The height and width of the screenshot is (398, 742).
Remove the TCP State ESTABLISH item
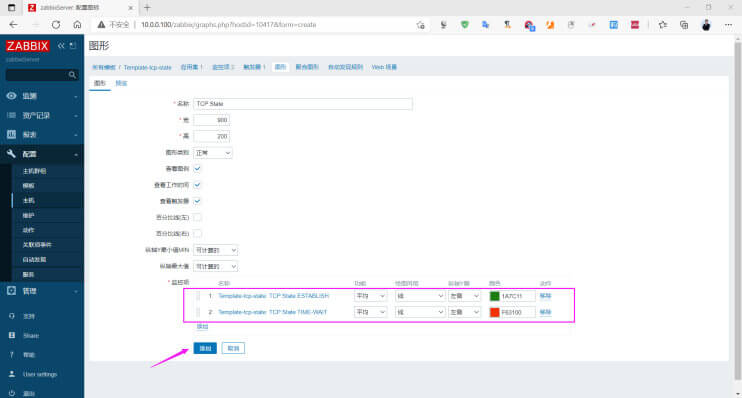tap(545, 296)
